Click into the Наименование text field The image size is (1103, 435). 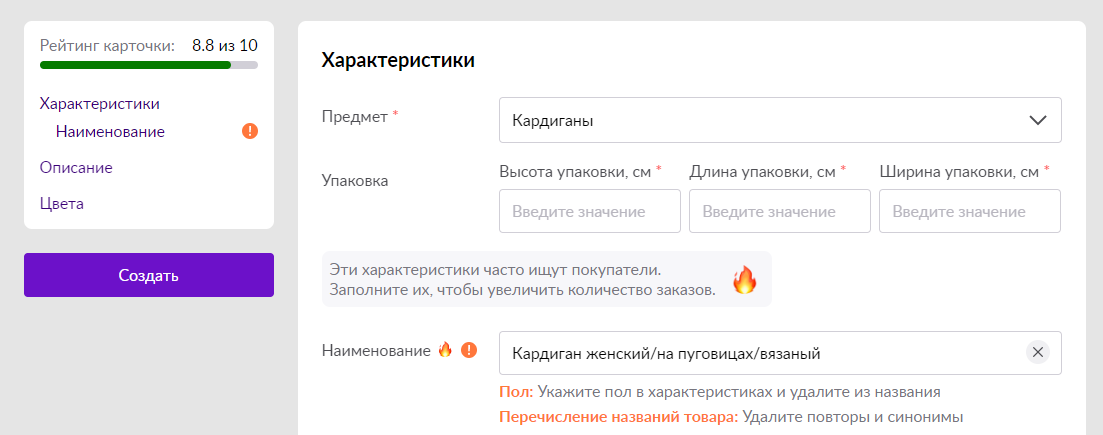point(780,353)
